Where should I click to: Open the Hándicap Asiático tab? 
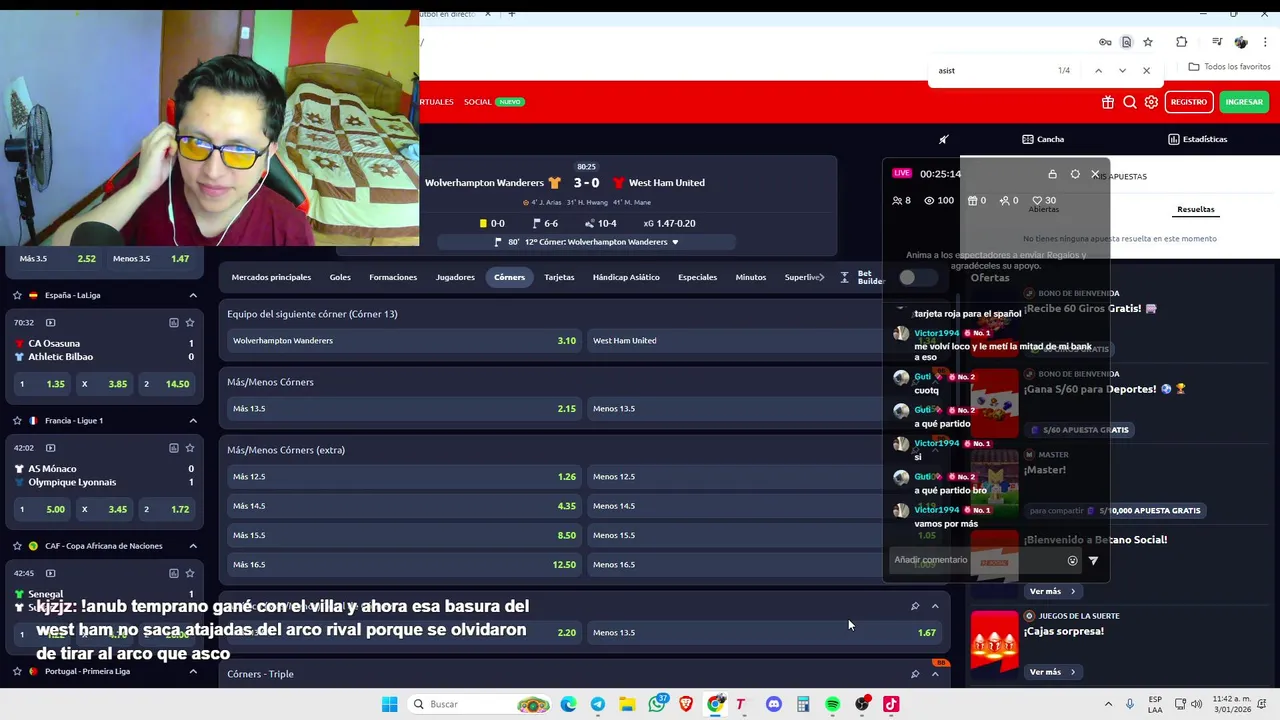tap(626, 277)
